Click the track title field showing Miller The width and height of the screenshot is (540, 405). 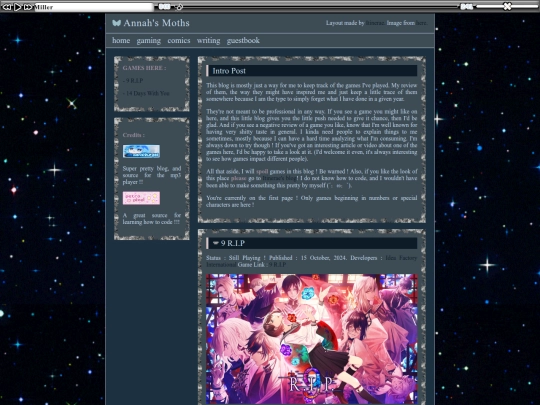94,7
